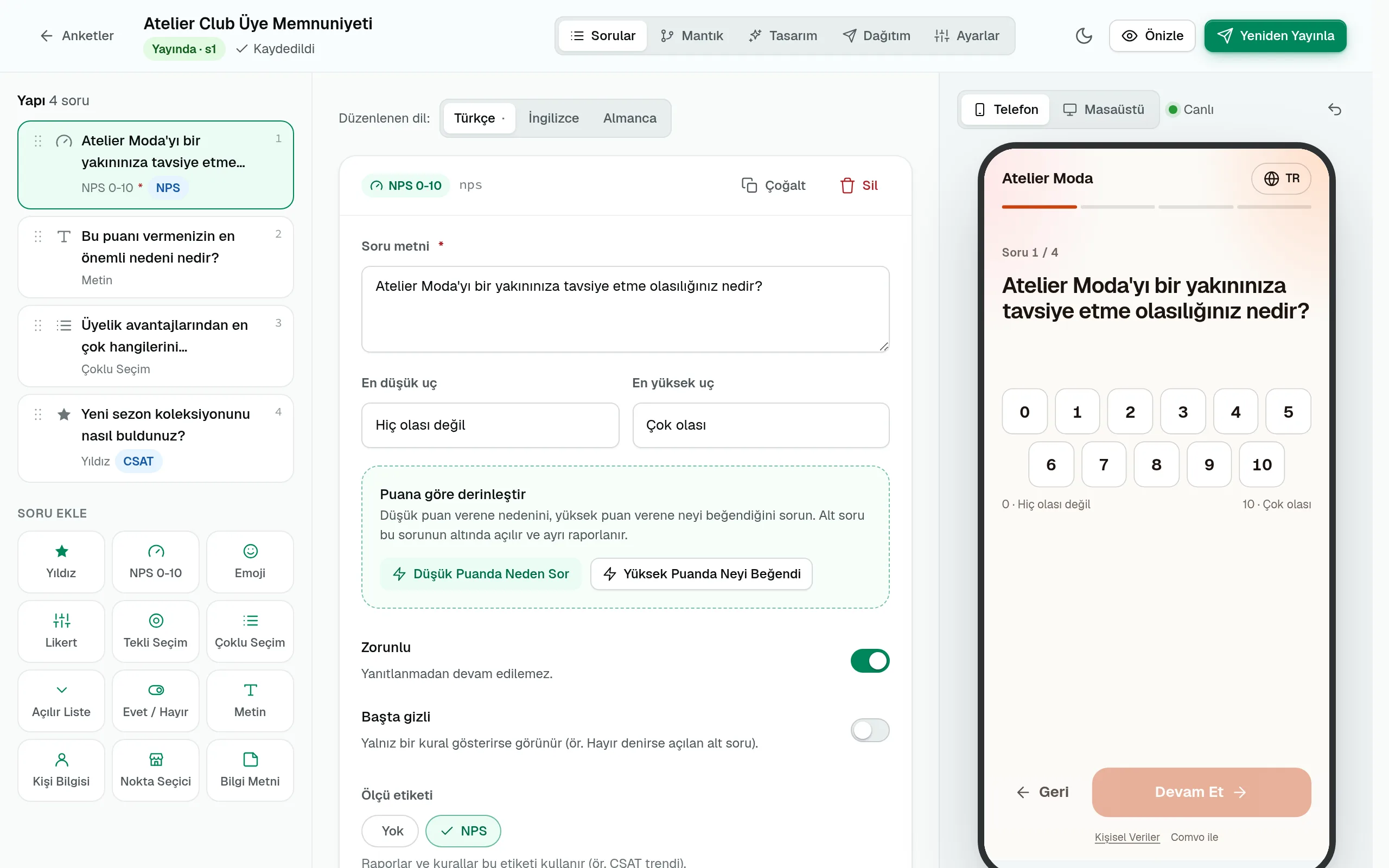This screenshot has width=1389, height=868.
Task: Add an Evet / Hayır question
Action: click(x=156, y=700)
